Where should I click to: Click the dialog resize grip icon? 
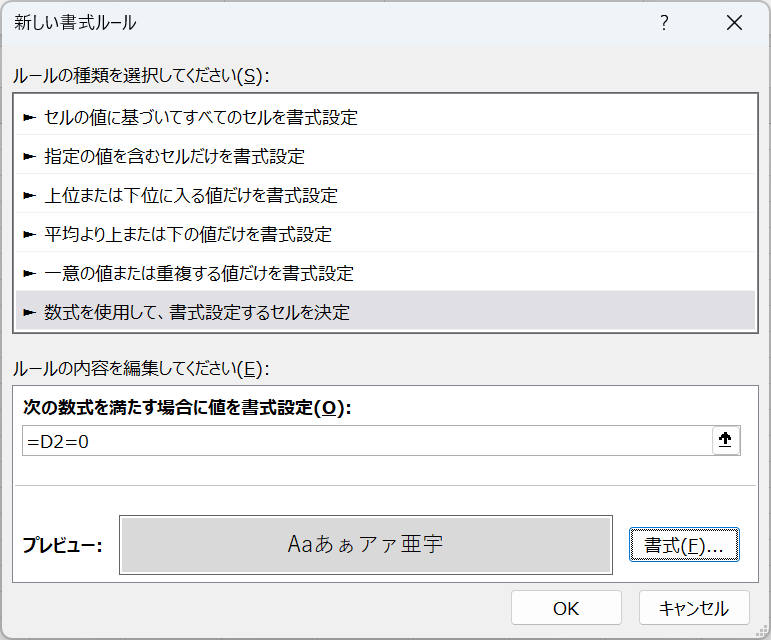tap(763, 631)
